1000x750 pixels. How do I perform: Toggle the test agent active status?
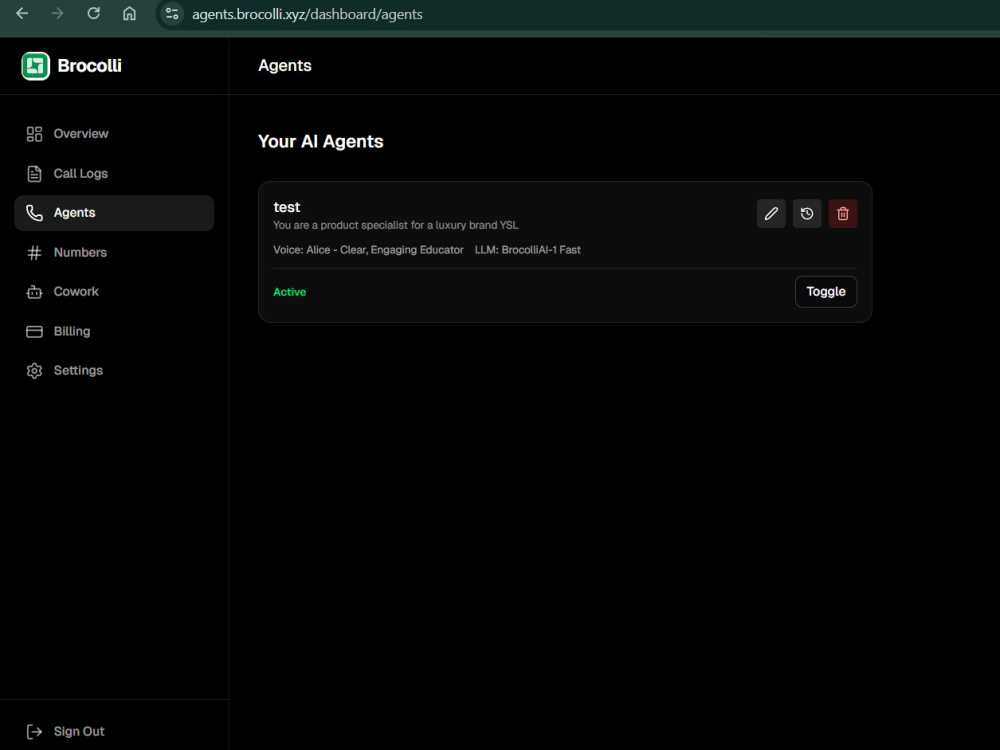click(826, 291)
